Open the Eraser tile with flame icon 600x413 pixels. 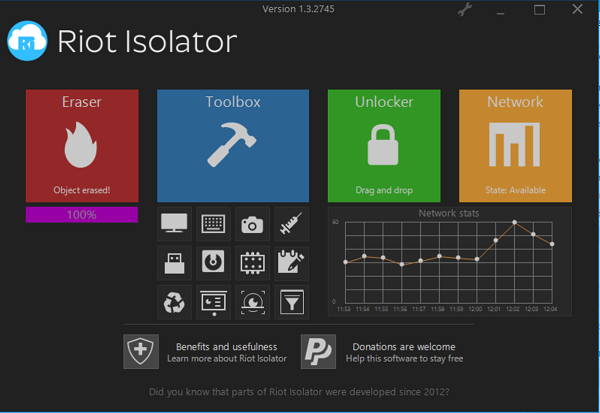click(x=82, y=145)
